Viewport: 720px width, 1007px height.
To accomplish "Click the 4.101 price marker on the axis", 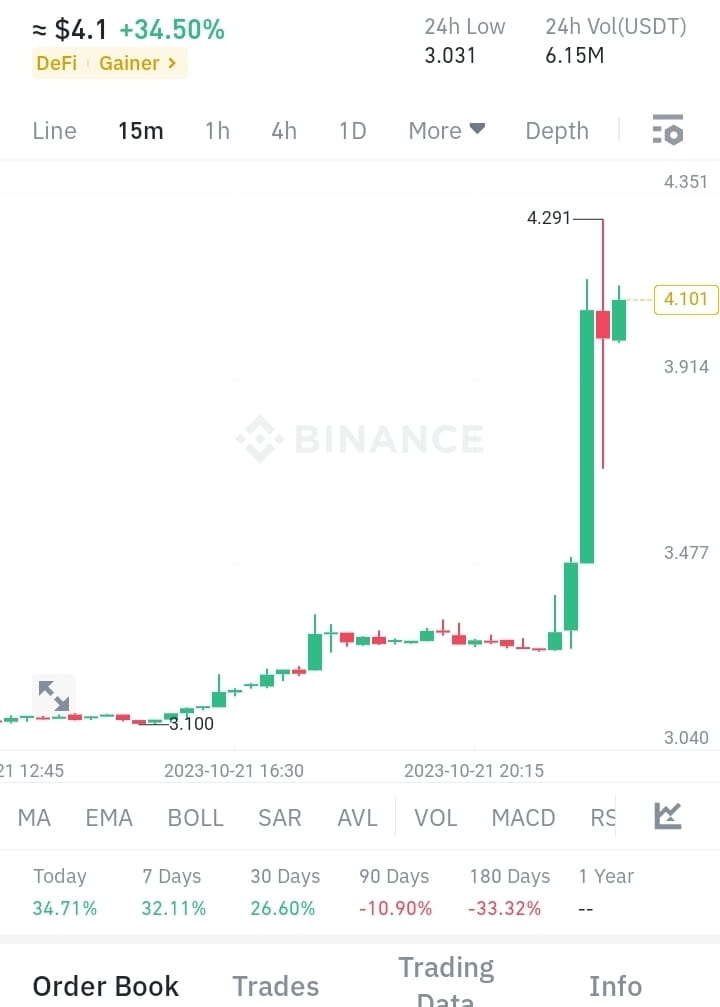I will (685, 299).
